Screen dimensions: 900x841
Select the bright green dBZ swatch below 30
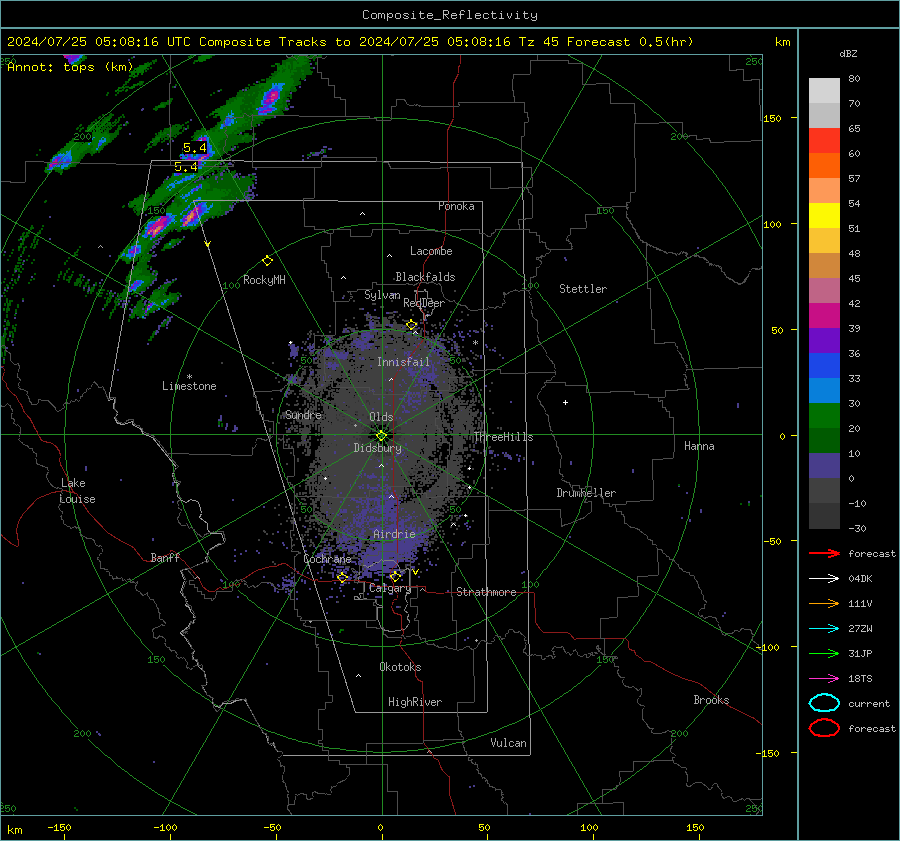(824, 416)
